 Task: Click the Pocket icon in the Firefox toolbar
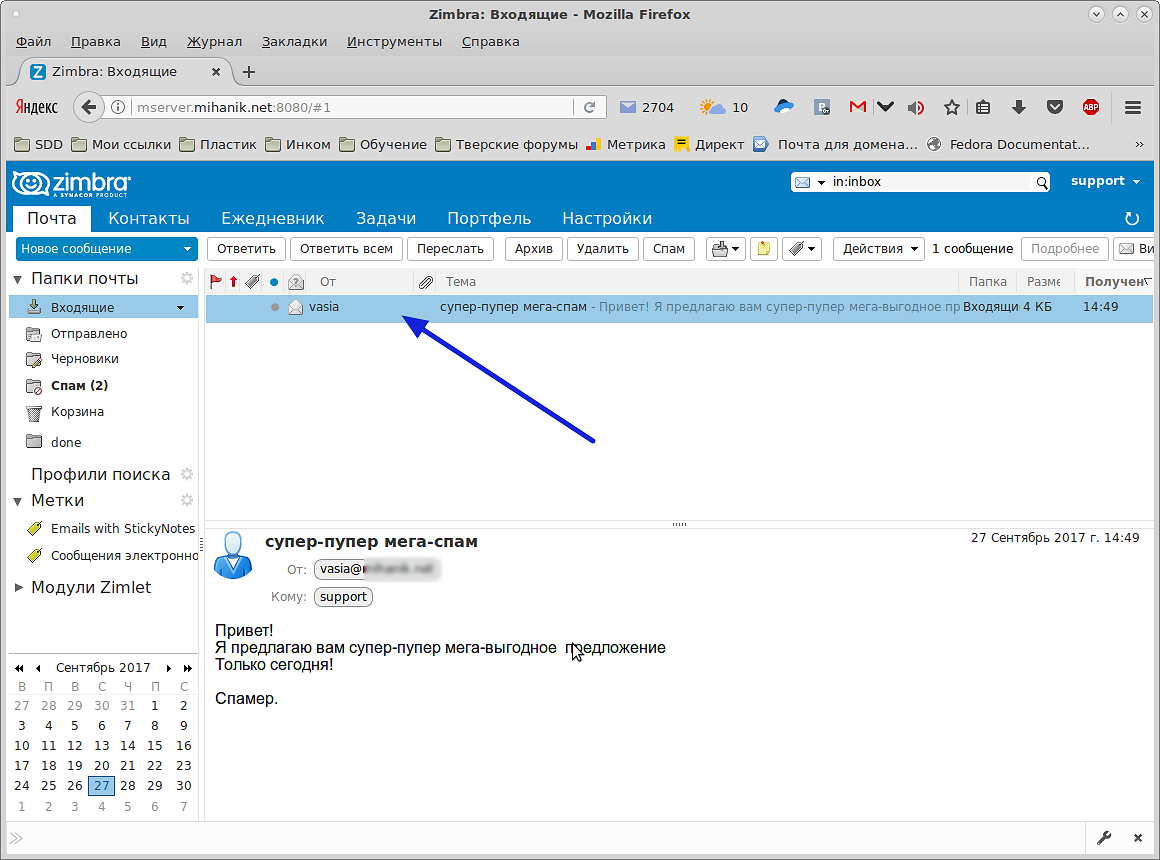tap(1055, 107)
